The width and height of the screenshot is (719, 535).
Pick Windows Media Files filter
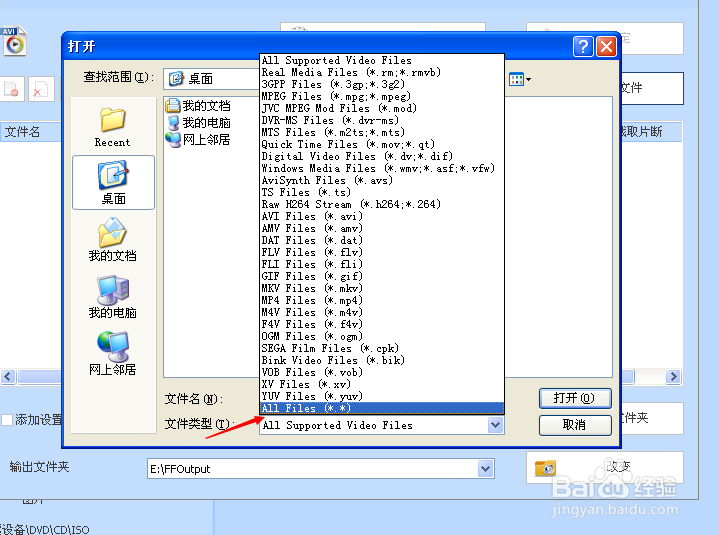coord(382,168)
